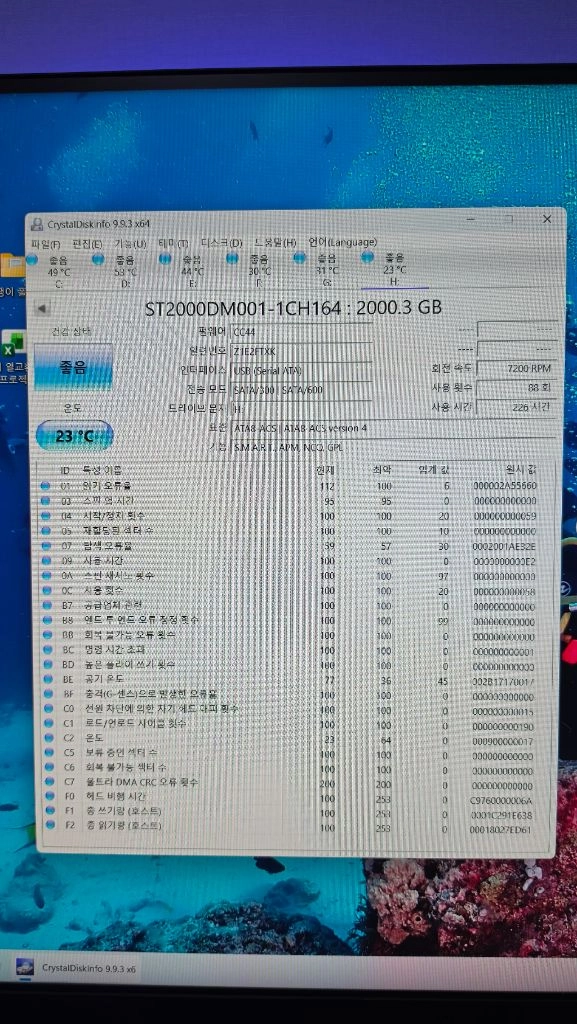Click the interface field USB (Serial ATA)
577x1024 pixels.
302,370
